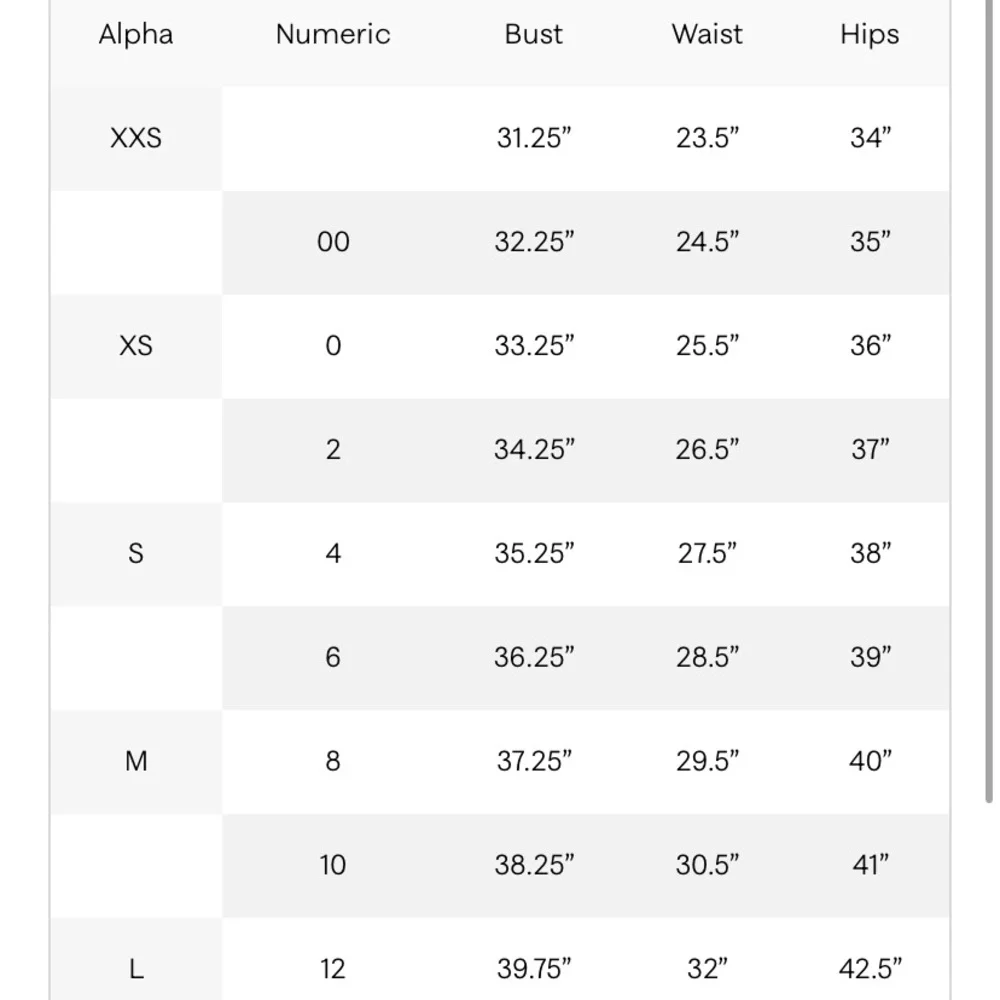Click the 37.25" bust value
Image resolution: width=1000 pixels, height=1000 pixels.
(x=534, y=761)
